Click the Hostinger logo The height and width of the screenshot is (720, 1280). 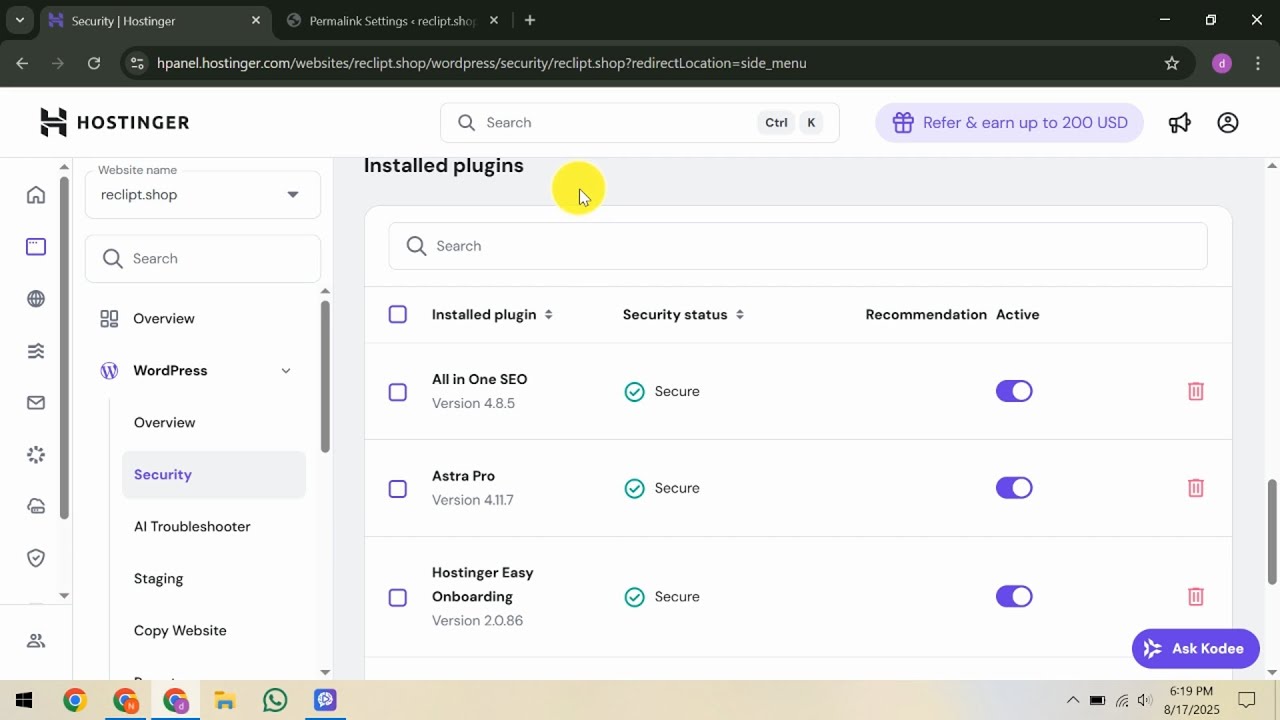(114, 122)
